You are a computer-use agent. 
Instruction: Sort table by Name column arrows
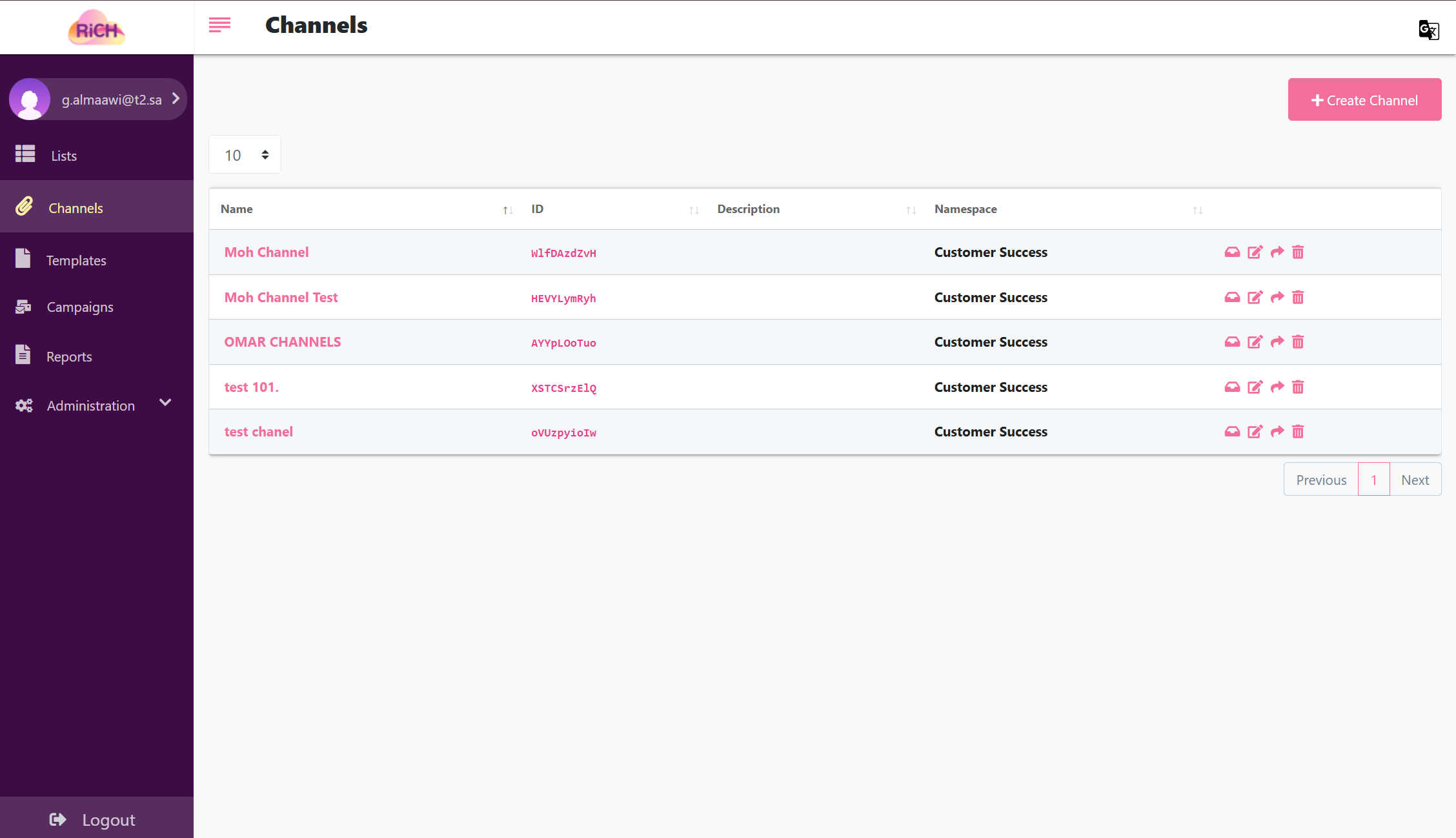[508, 210]
